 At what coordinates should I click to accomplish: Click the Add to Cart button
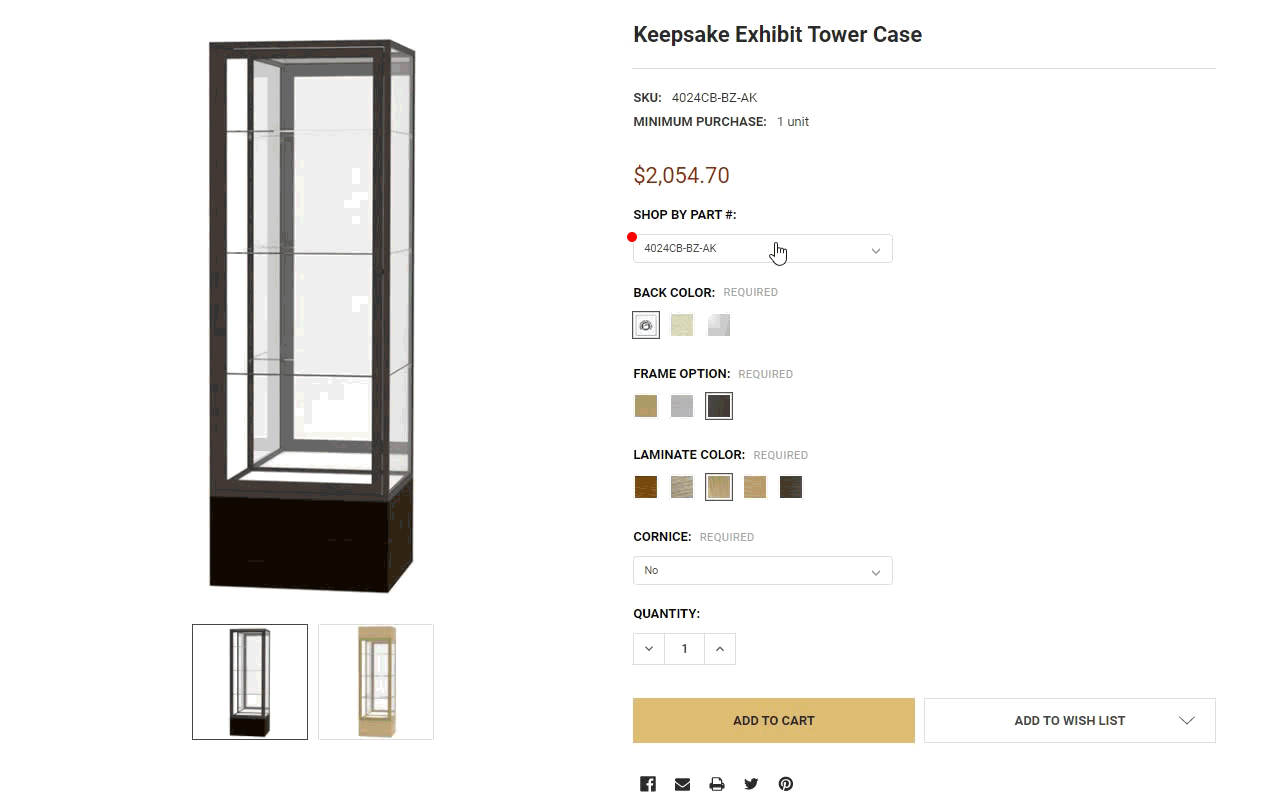point(773,721)
